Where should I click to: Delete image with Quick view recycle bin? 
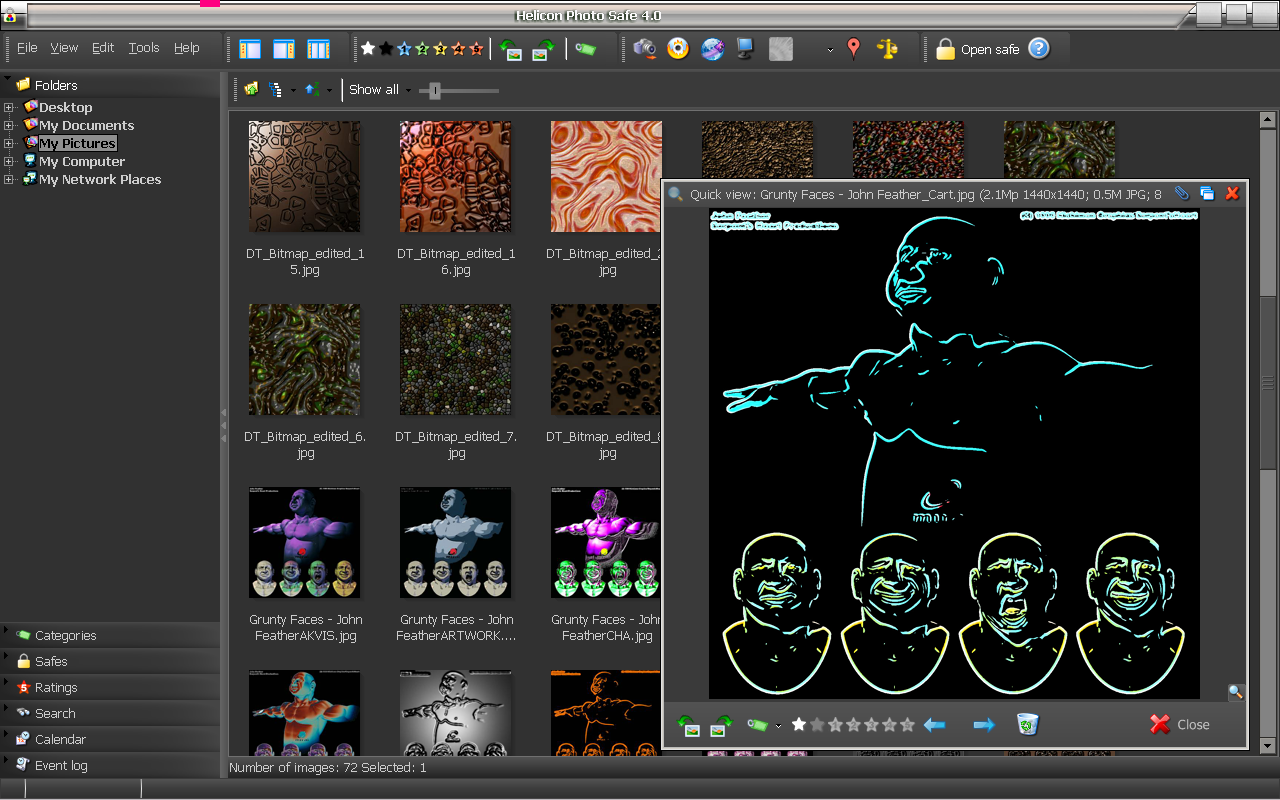[x=1028, y=724]
